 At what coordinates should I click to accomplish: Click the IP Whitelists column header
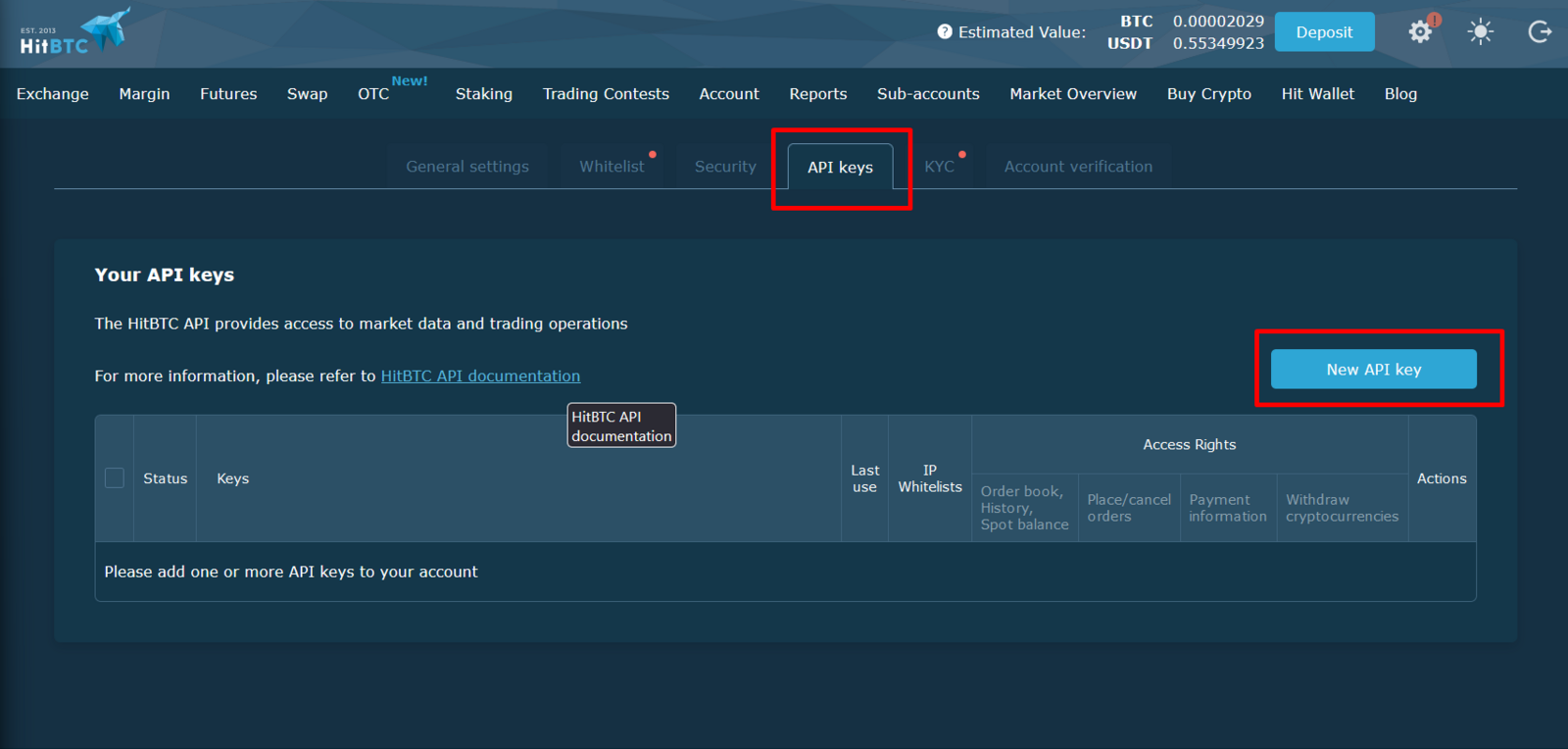click(930, 478)
